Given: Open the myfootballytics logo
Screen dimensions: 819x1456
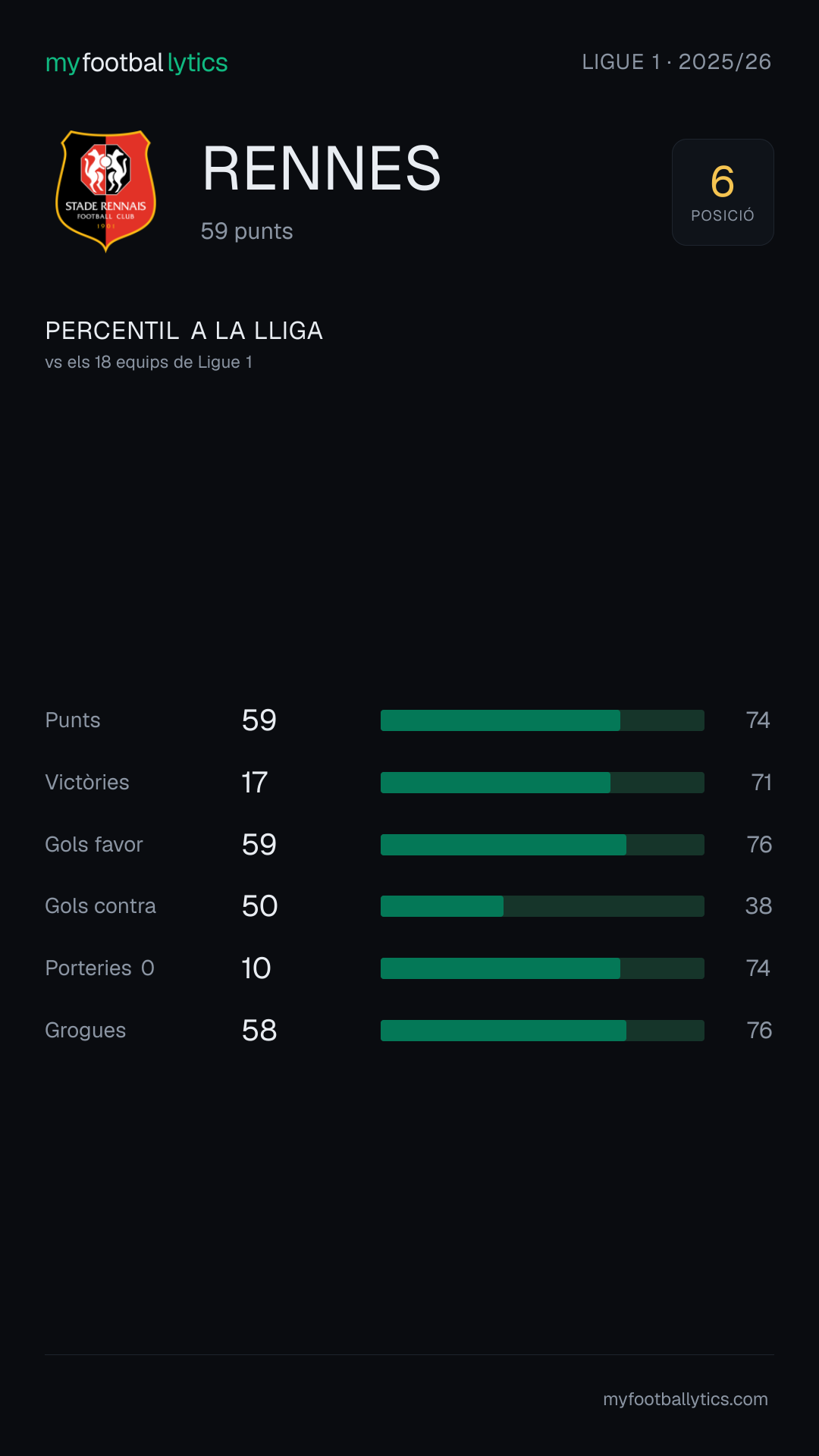Looking at the screenshot, I should click(x=136, y=63).
